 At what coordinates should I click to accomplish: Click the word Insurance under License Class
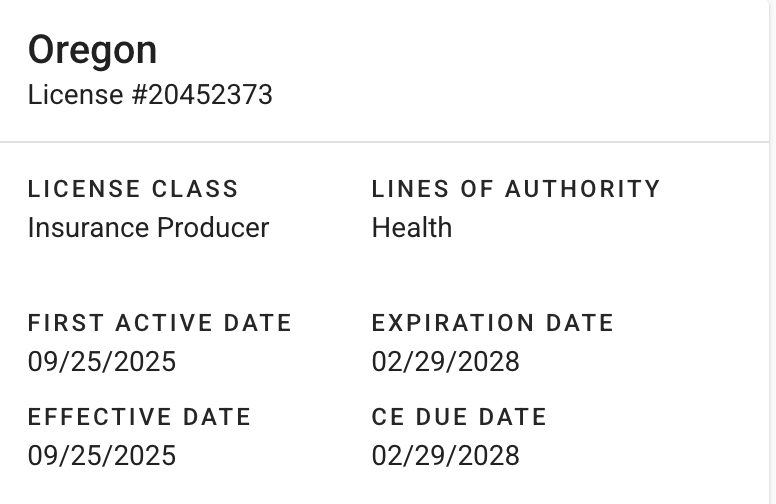86,228
